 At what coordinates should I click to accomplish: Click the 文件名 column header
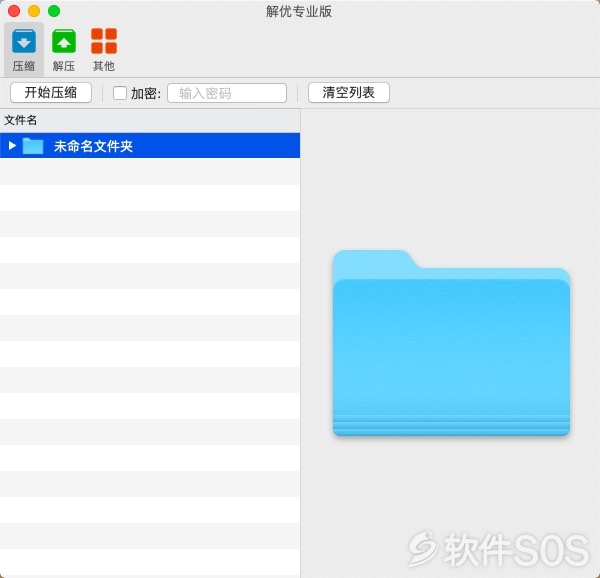coord(150,120)
